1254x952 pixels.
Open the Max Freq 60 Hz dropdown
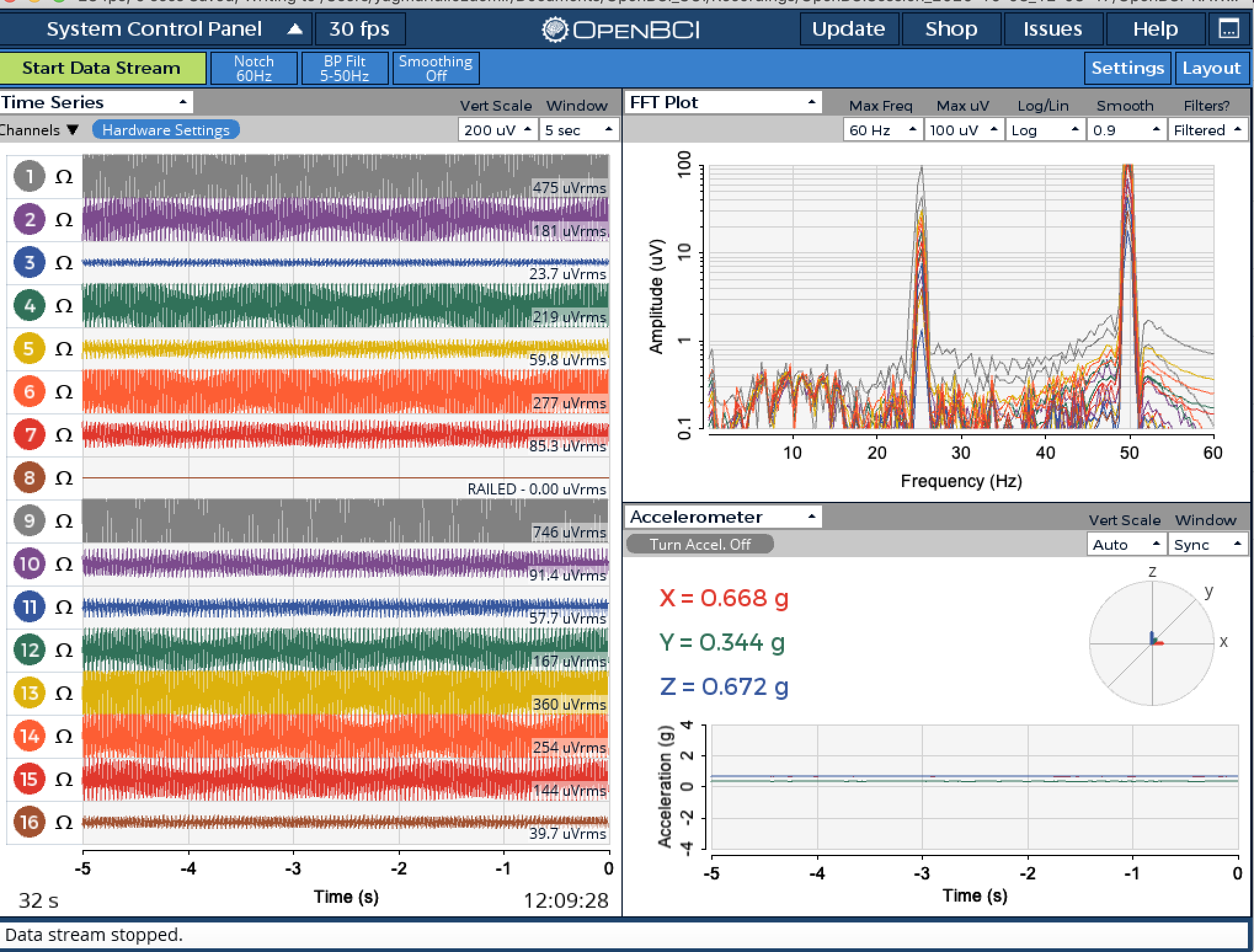pyautogui.click(x=882, y=130)
